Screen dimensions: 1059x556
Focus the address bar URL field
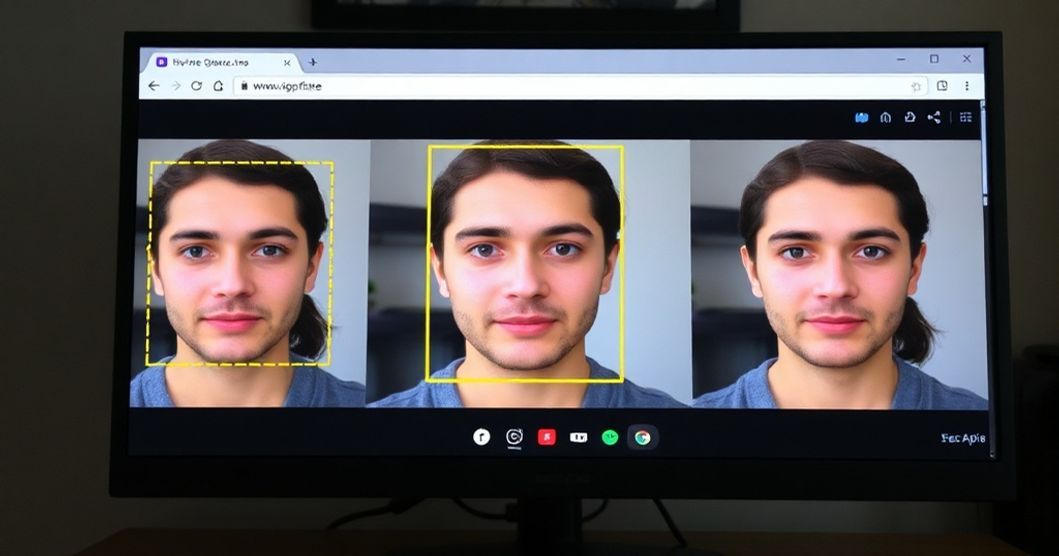pyautogui.click(x=579, y=86)
